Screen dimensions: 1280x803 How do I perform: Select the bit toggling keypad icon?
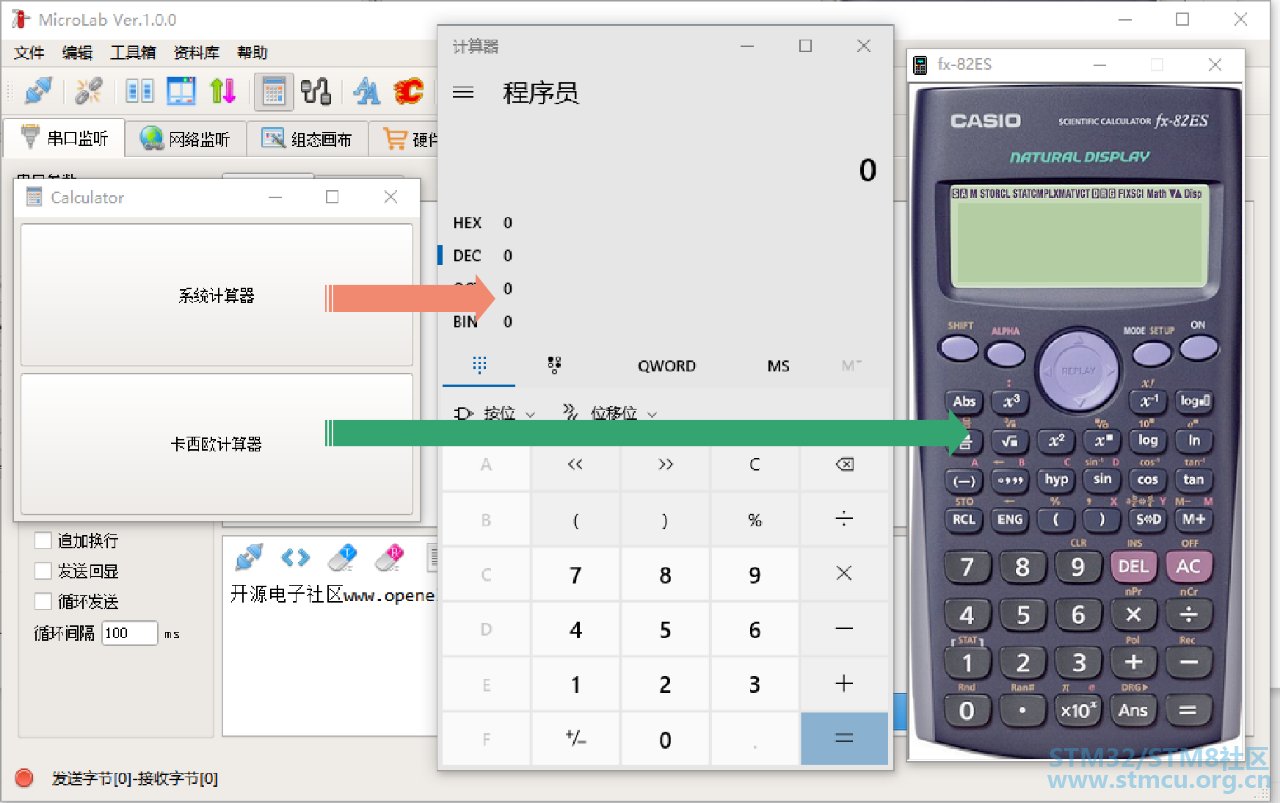555,366
